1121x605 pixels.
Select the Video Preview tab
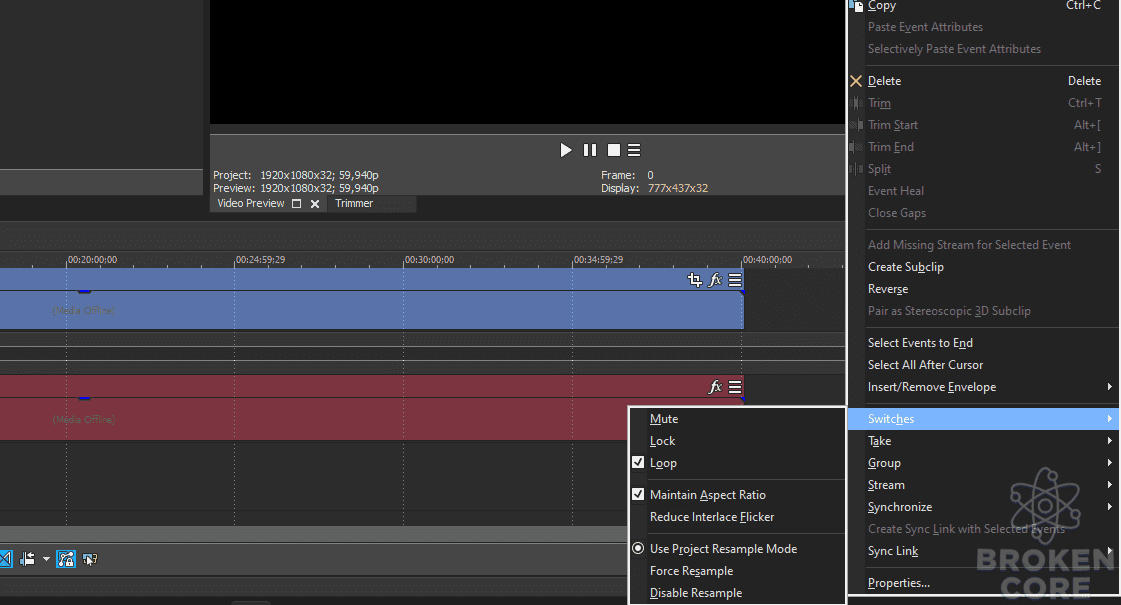click(x=251, y=204)
